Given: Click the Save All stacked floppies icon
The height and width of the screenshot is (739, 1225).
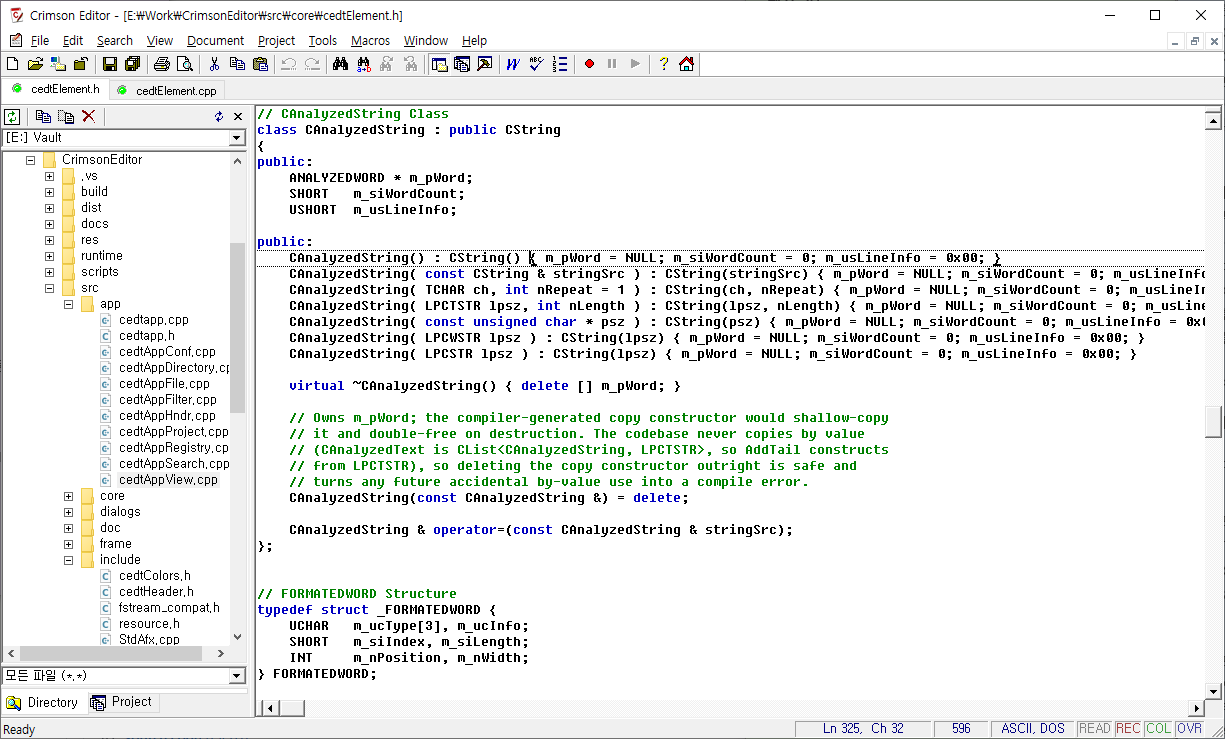Looking at the screenshot, I should tap(132, 64).
